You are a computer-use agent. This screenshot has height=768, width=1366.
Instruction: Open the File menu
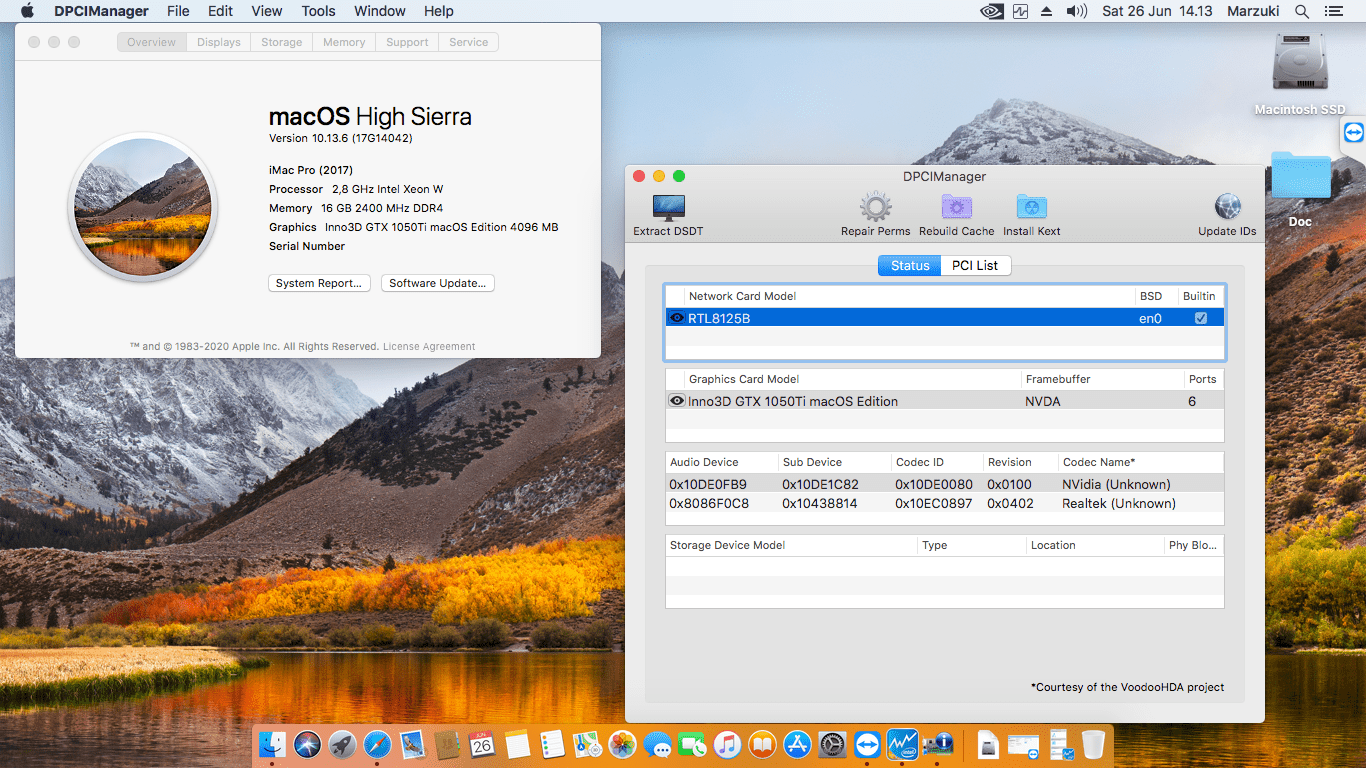[x=178, y=11]
